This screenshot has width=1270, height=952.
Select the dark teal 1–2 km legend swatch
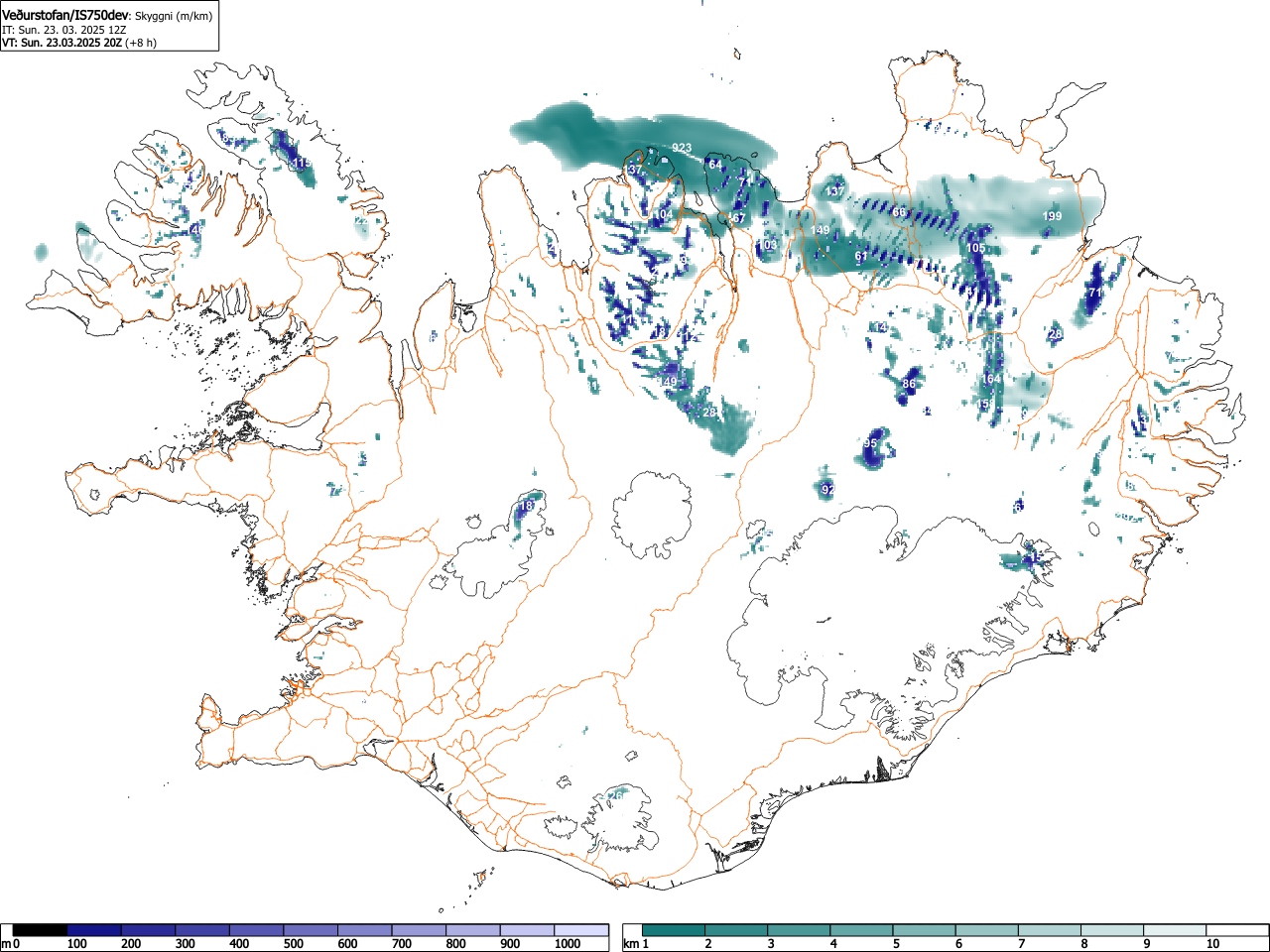tap(674, 930)
